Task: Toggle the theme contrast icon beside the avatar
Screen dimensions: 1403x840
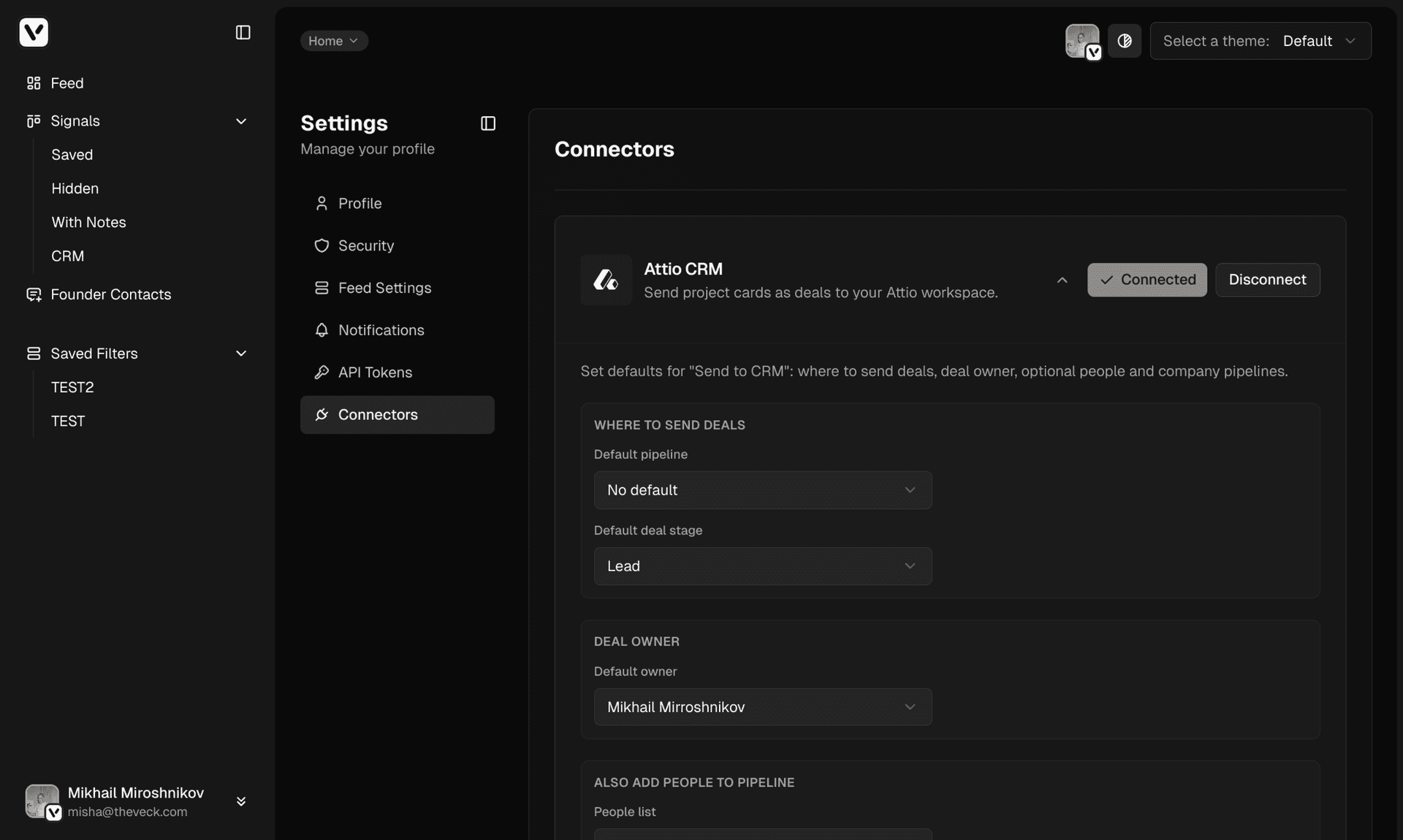Action: 1124,41
